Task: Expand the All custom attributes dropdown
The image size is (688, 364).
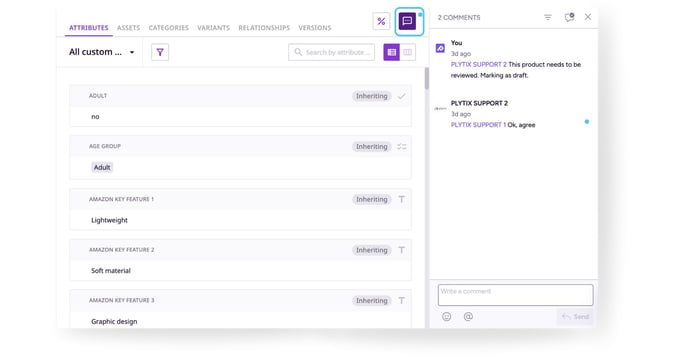Action: click(x=102, y=52)
